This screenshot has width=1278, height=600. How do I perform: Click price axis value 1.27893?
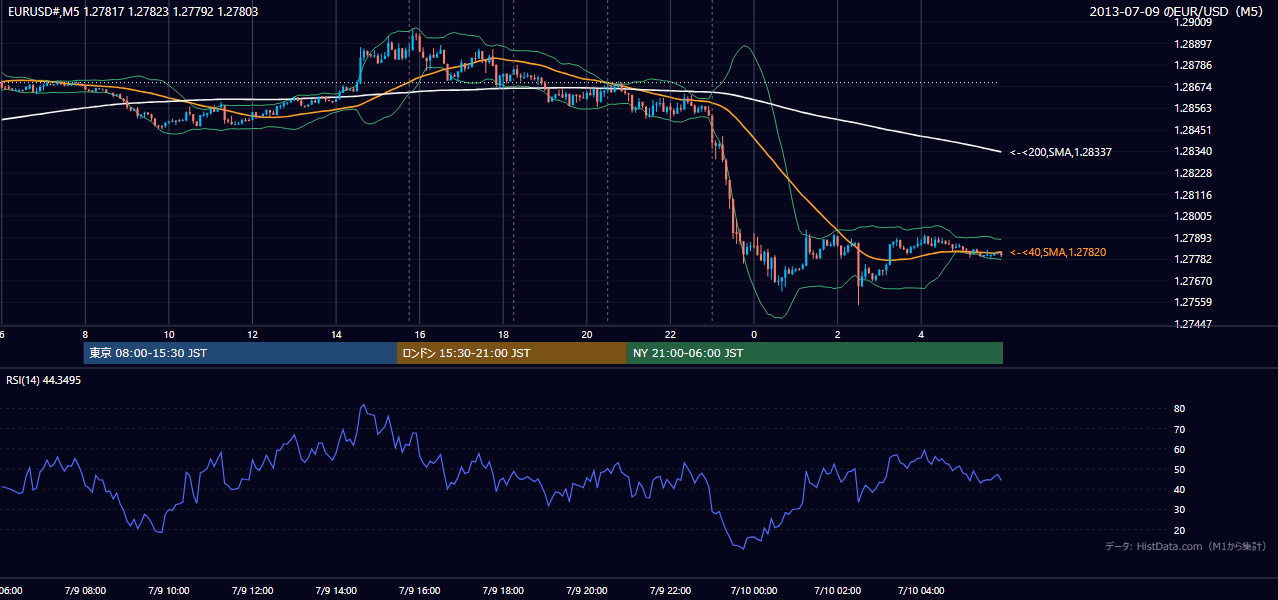pyautogui.click(x=1192, y=238)
